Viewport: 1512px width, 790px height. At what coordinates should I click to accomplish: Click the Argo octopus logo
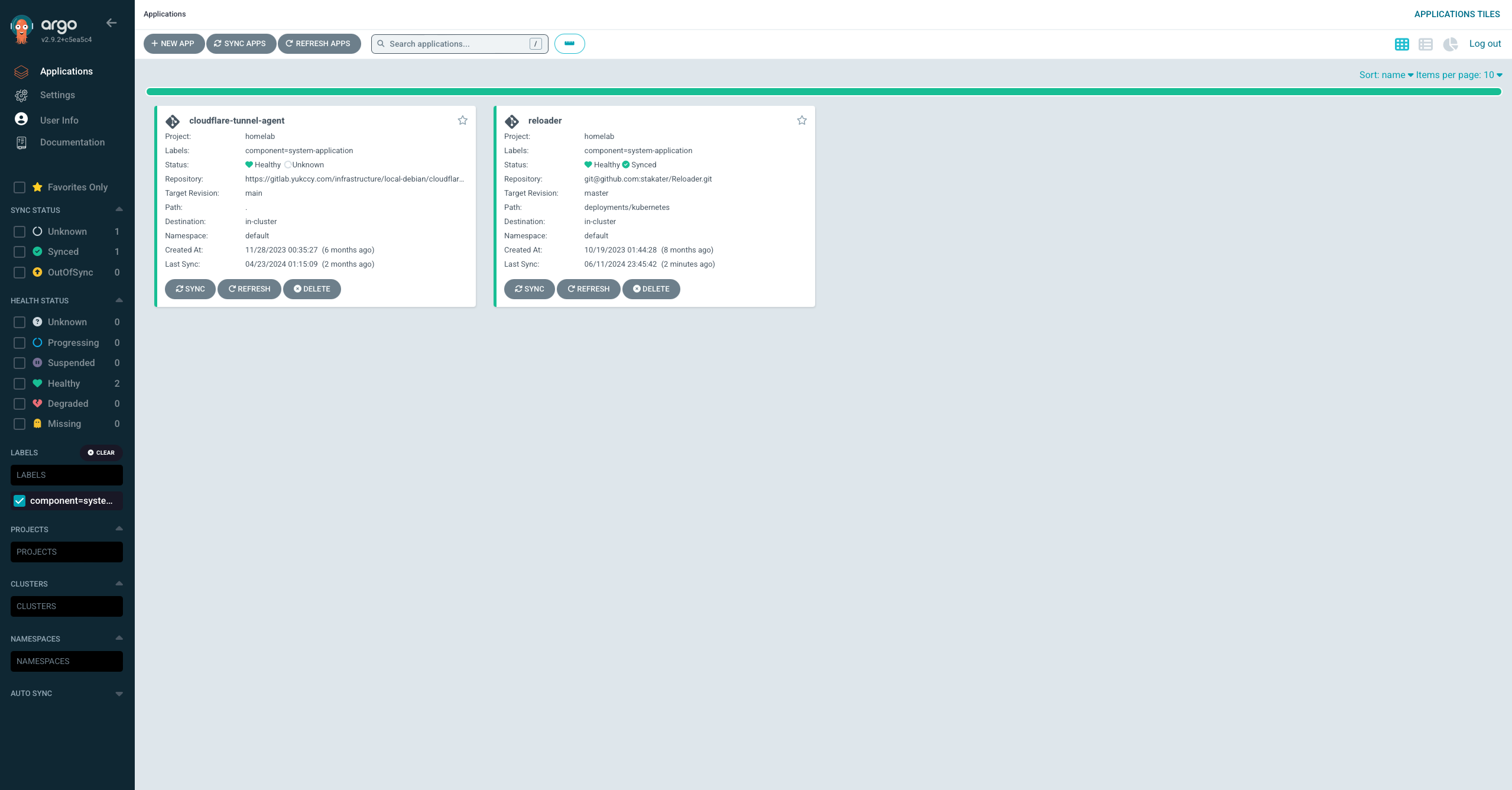pyautogui.click(x=22, y=30)
